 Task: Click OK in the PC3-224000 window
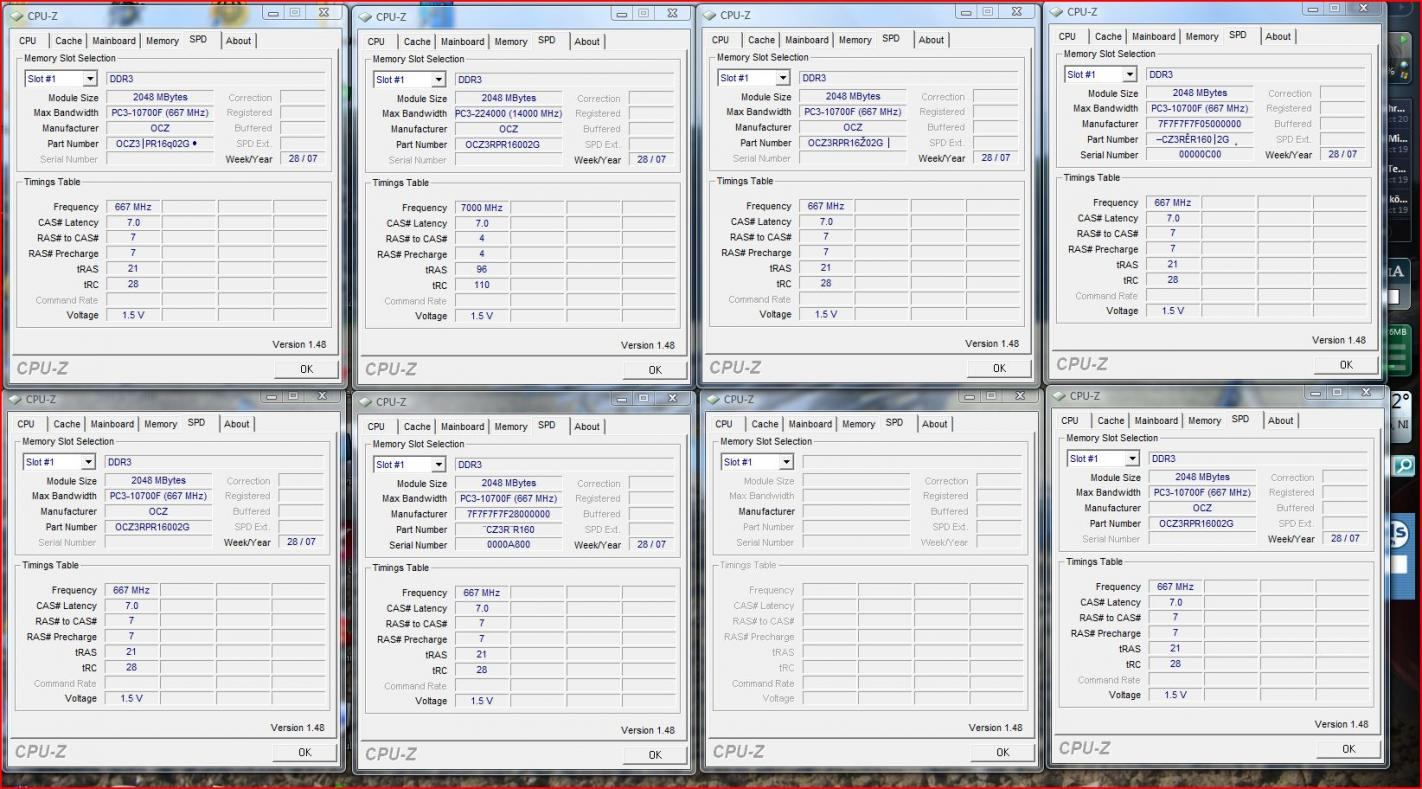click(655, 370)
